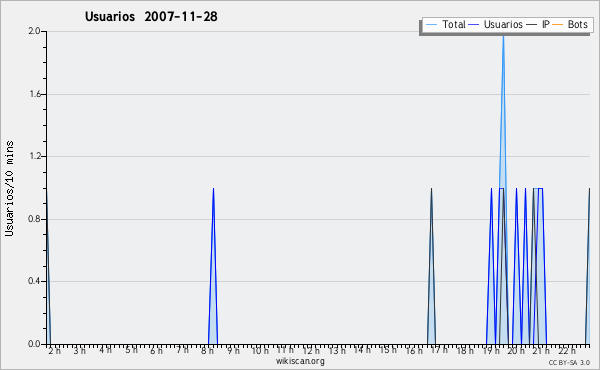Click the y-axis value 0.4
This screenshot has width=600, height=370.
[x=34, y=281]
